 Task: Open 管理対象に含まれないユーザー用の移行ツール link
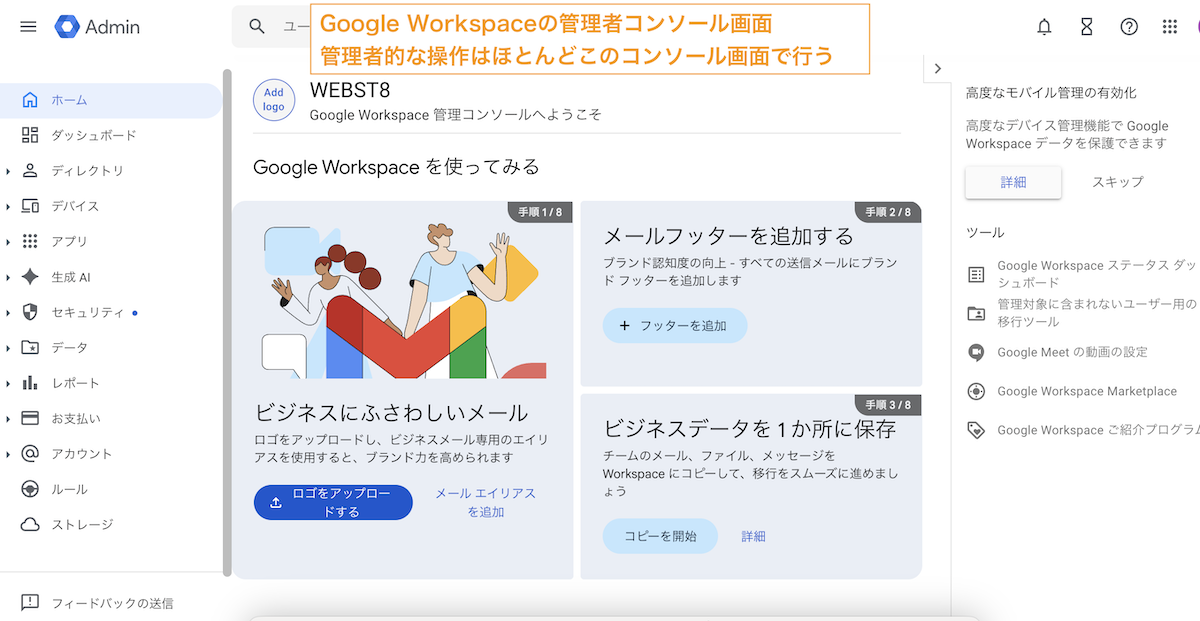tap(1097, 313)
